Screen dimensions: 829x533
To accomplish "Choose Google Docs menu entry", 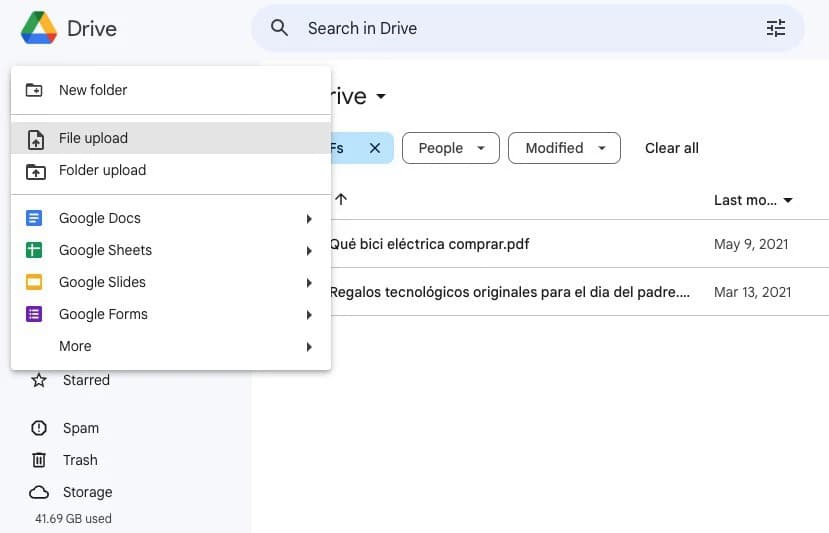I will tap(171, 218).
